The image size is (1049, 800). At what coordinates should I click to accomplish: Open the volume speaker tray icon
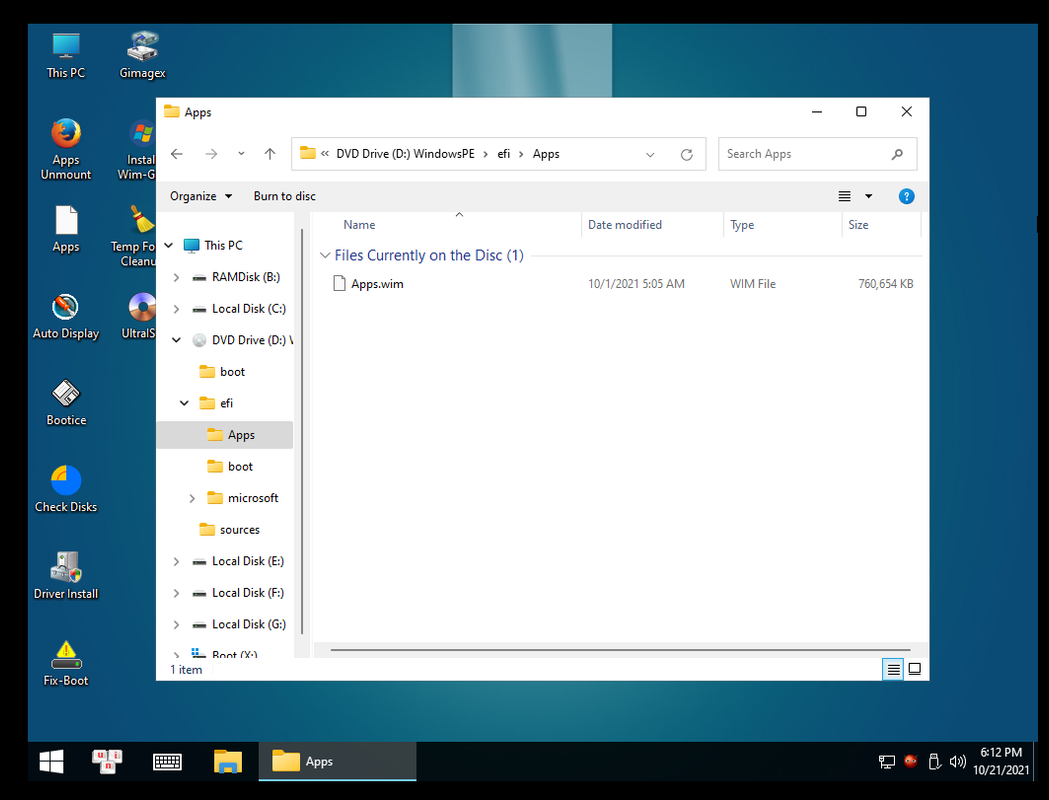pyautogui.click(x=958, y=761)
